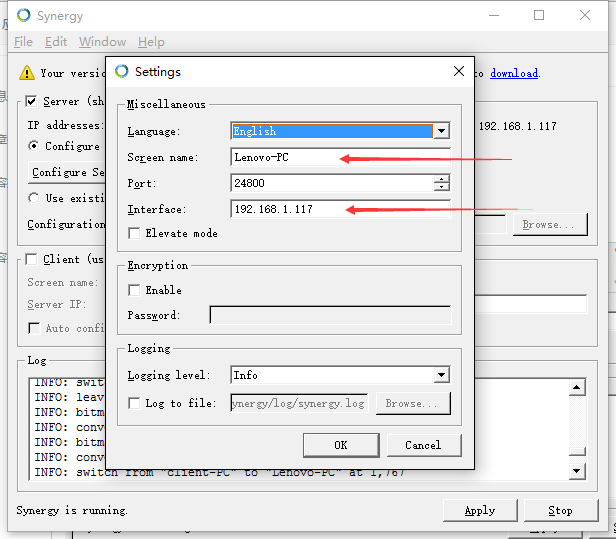Open the Logging level dropdown arrow

442,375
